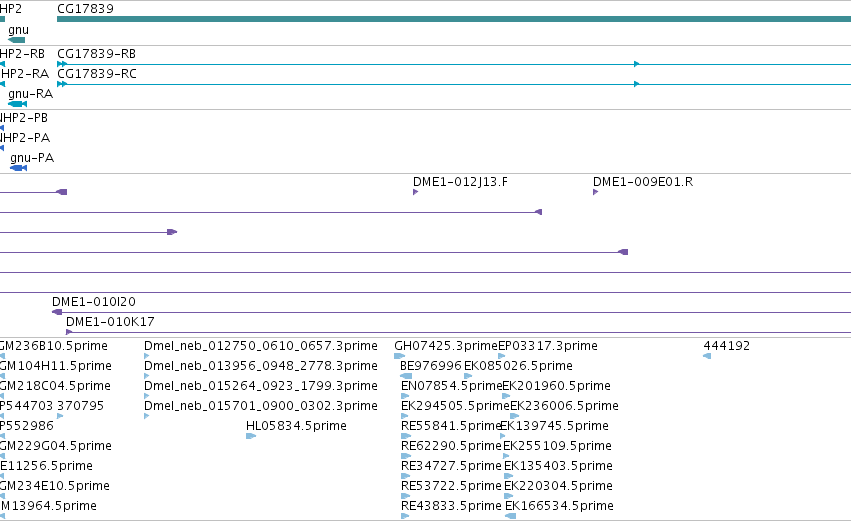This screenshot has height=521, width=851.
Task: Open the DME1-010K17 clone label
Action: click(110, 322)
